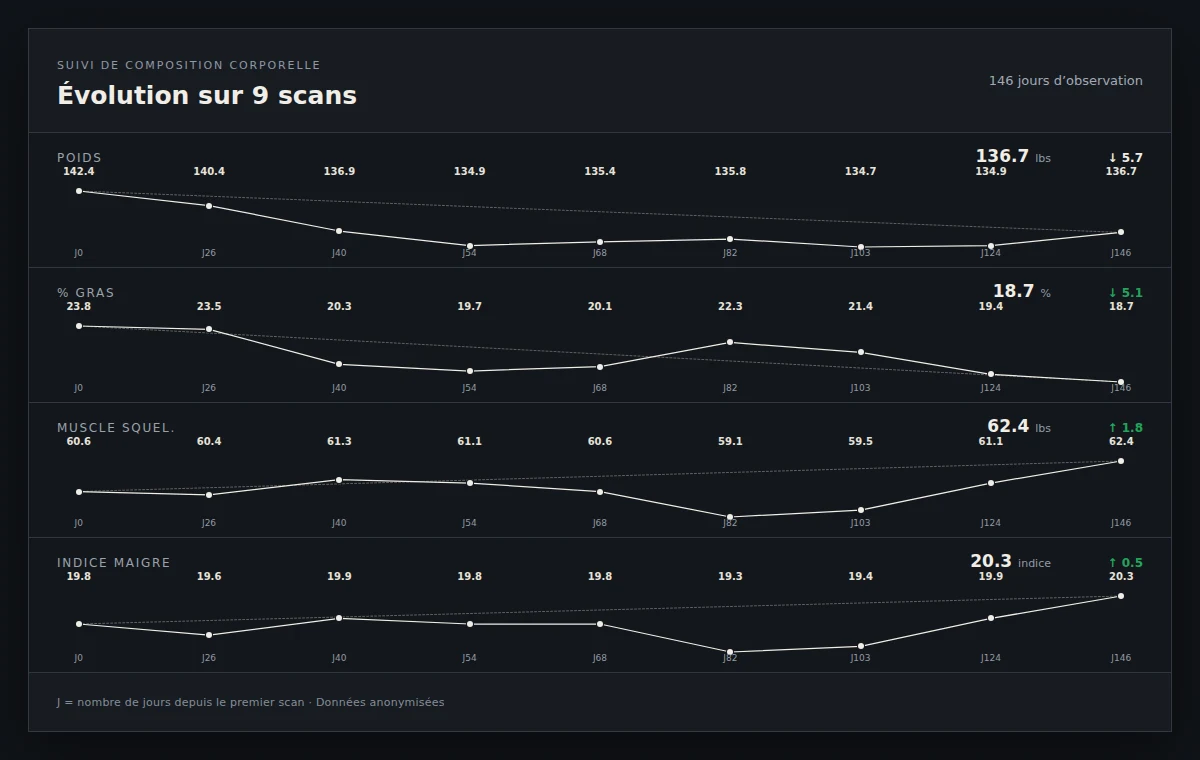Click the green ↑ 0.5 index change indicator

click(x=1125, y=563)
